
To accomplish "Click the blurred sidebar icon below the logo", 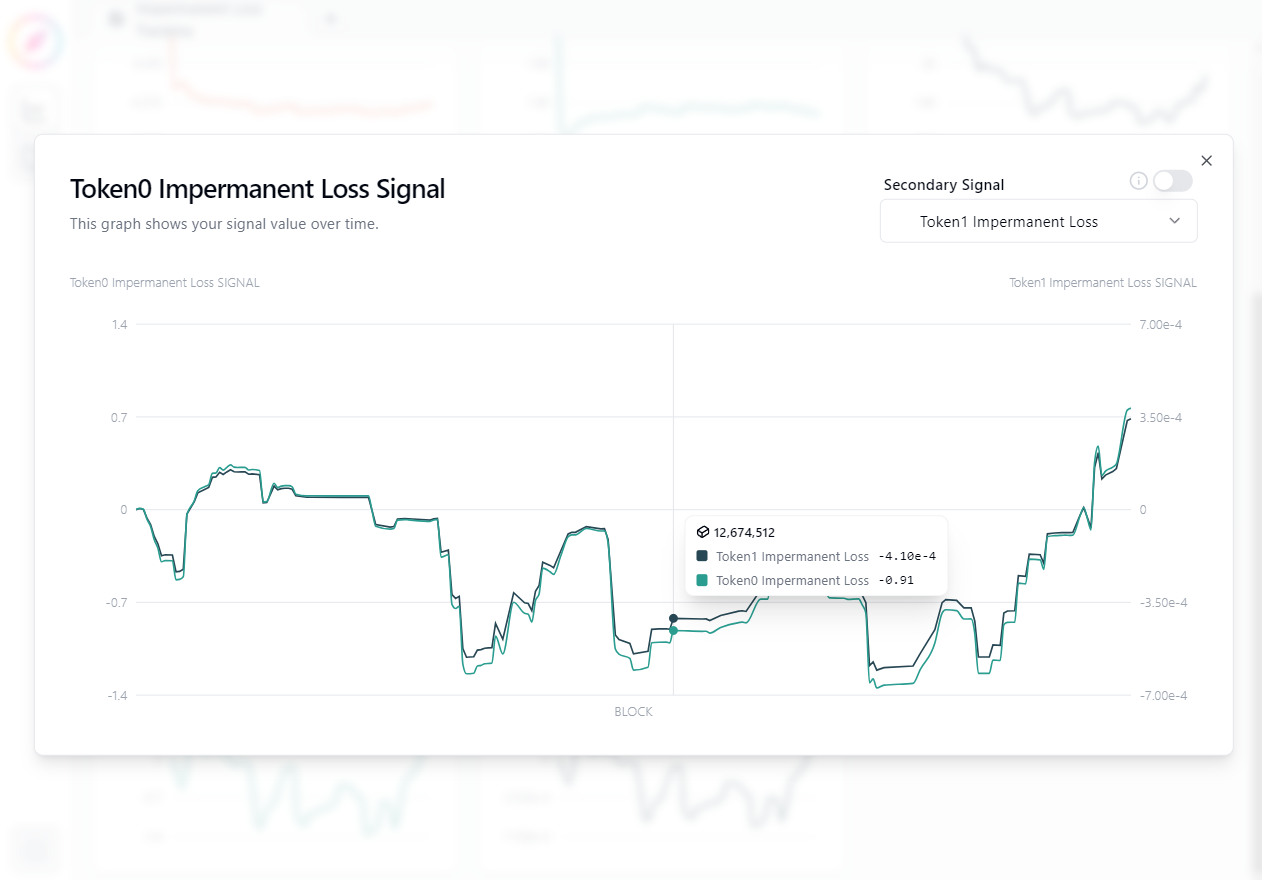I will [x=37, y=108].
